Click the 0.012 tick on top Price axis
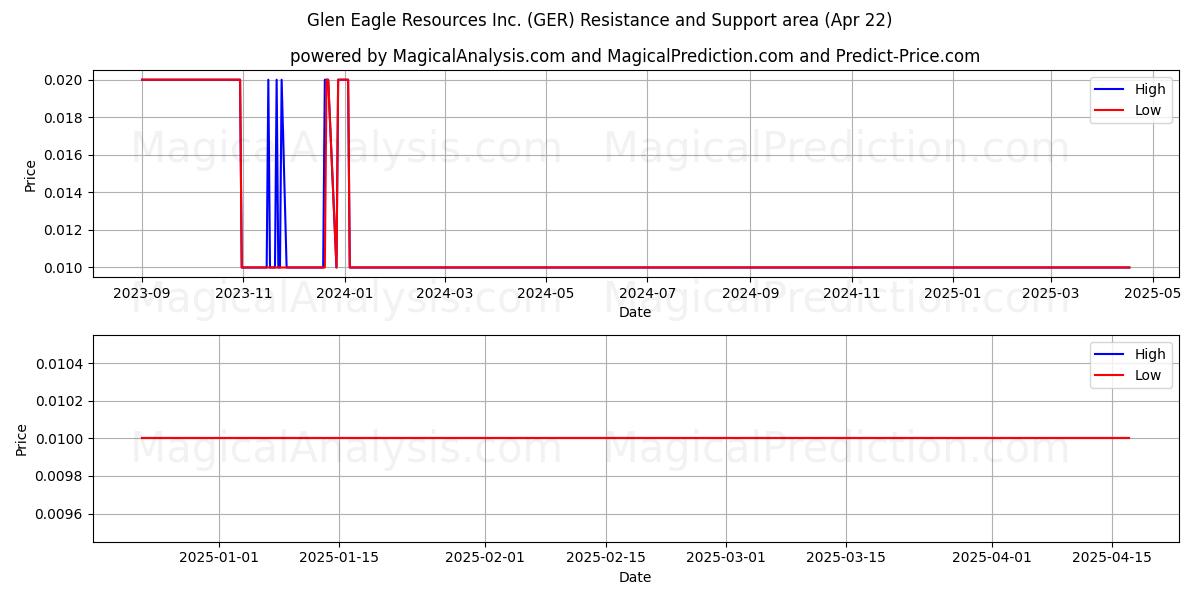Image resolution: width=1200 pixels, height=600 pixels. (63, 230)
